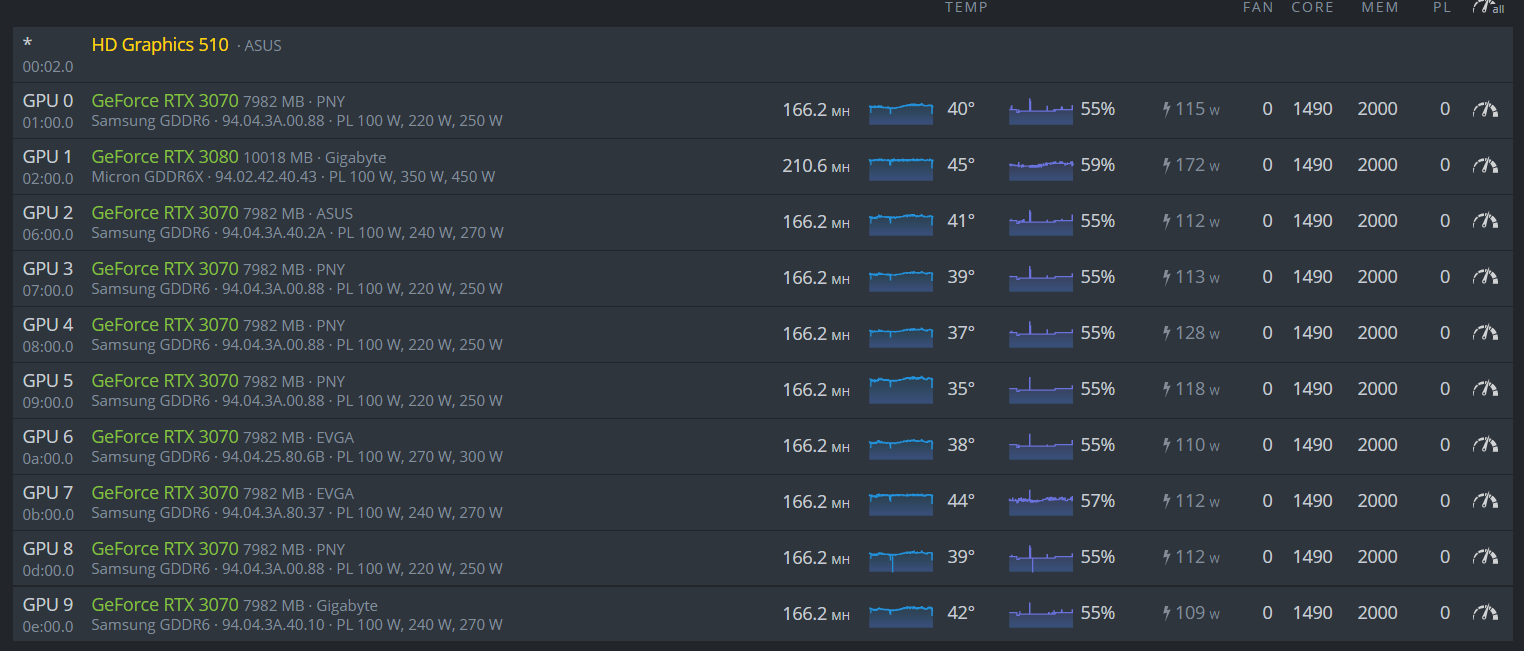Click the lightning icon next to 128 w

1166,333
